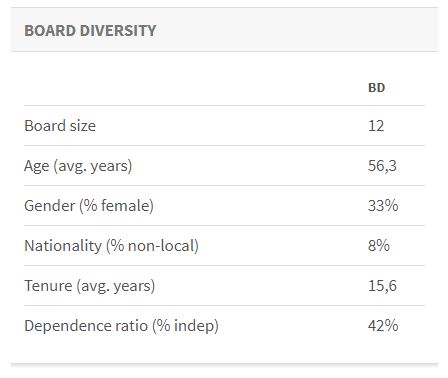Viewport: 448px width, 378px height.
Task: Click the BOARD DIVERSITY section header
Action: tap(90, 31)
